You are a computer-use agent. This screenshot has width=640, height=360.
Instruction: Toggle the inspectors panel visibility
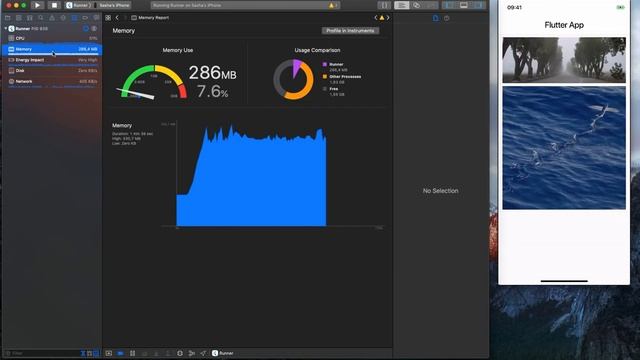pos(479,5)
